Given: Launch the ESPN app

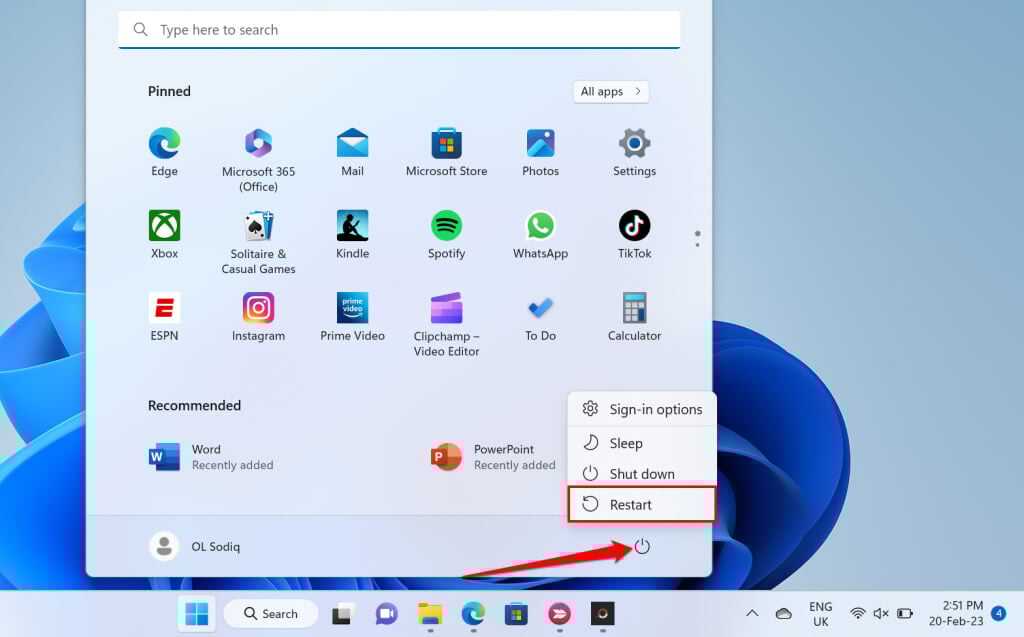Looking at the screenshot, I should (x=164, y=317).
